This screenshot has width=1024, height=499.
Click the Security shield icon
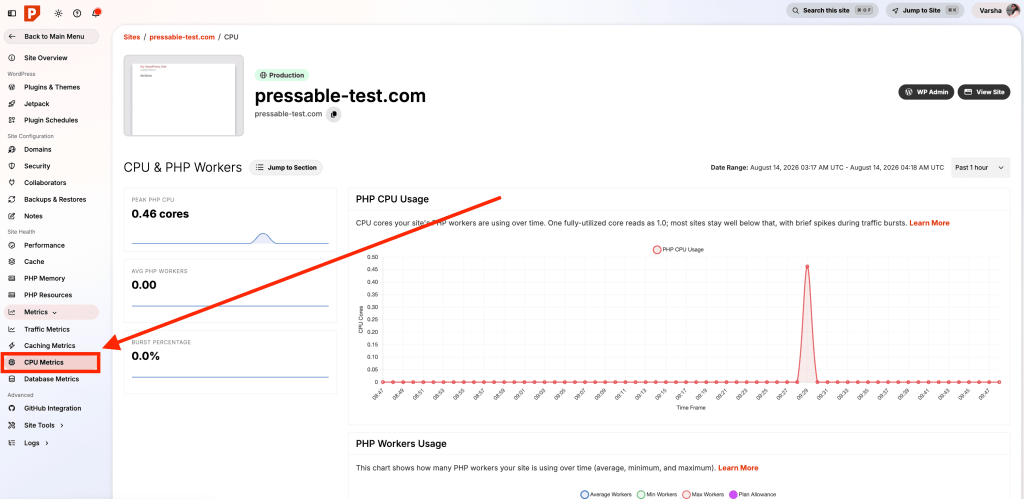(12, 166)
